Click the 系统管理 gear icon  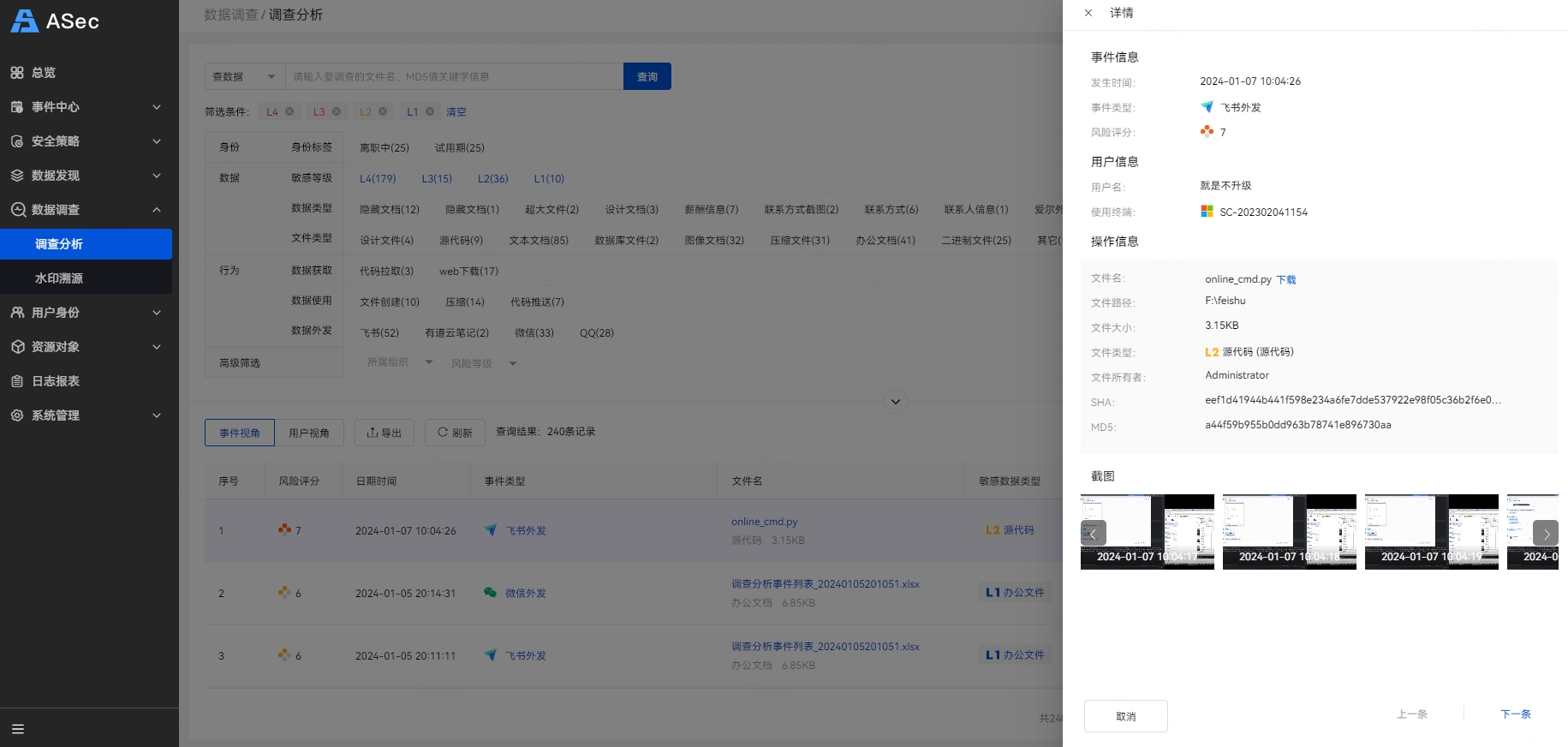pyautogui.click(x=17, y=415)
